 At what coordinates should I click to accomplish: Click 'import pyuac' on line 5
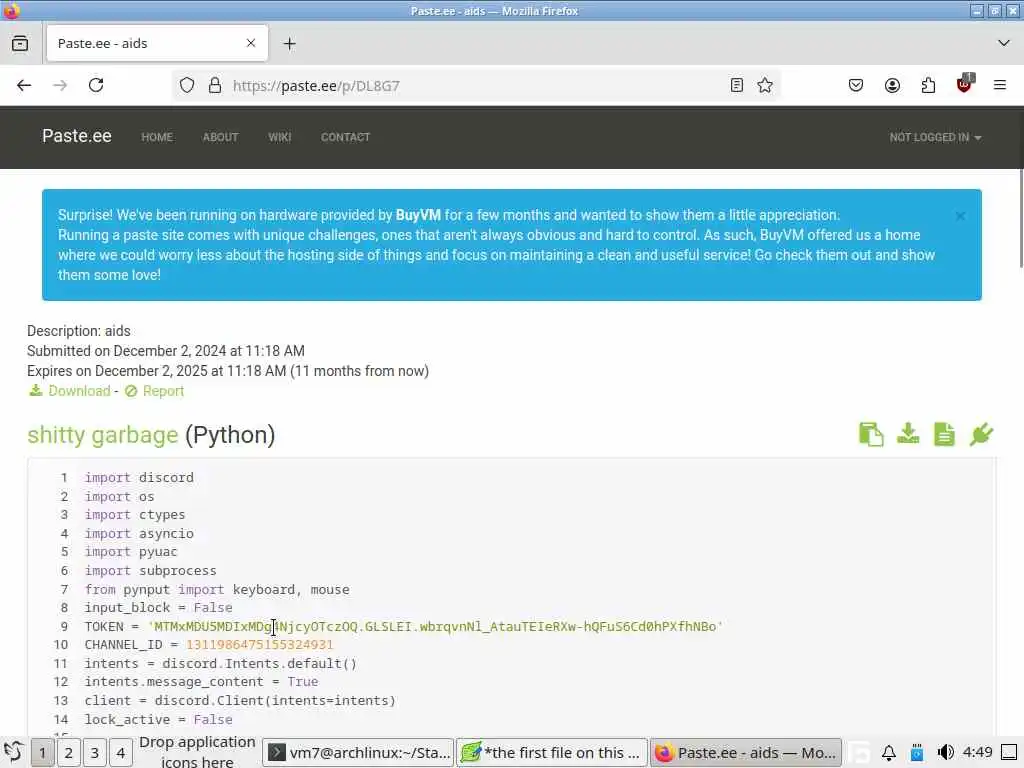click(x=131, y=551)
